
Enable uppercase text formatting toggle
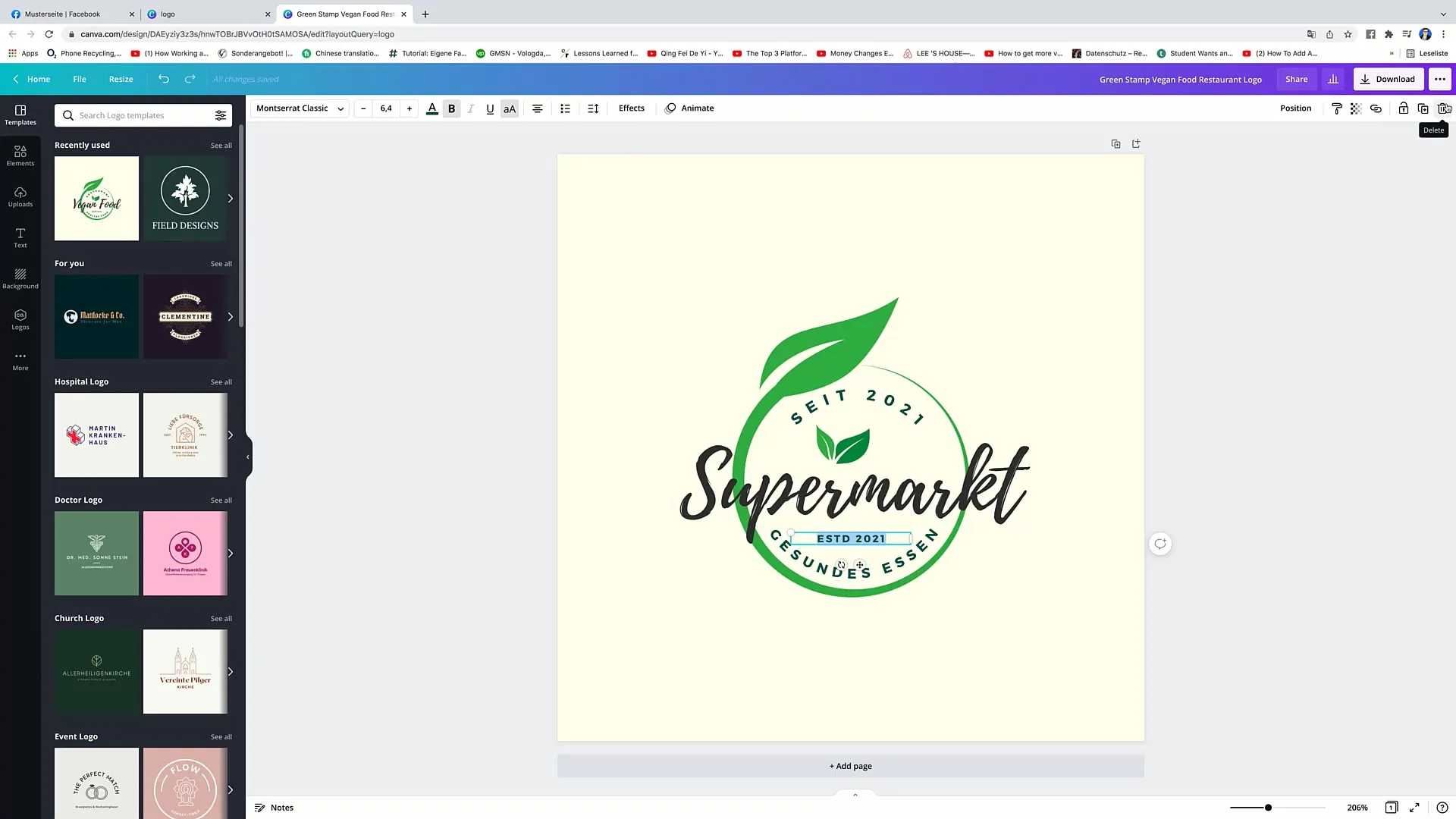click(x=510, y=108)
